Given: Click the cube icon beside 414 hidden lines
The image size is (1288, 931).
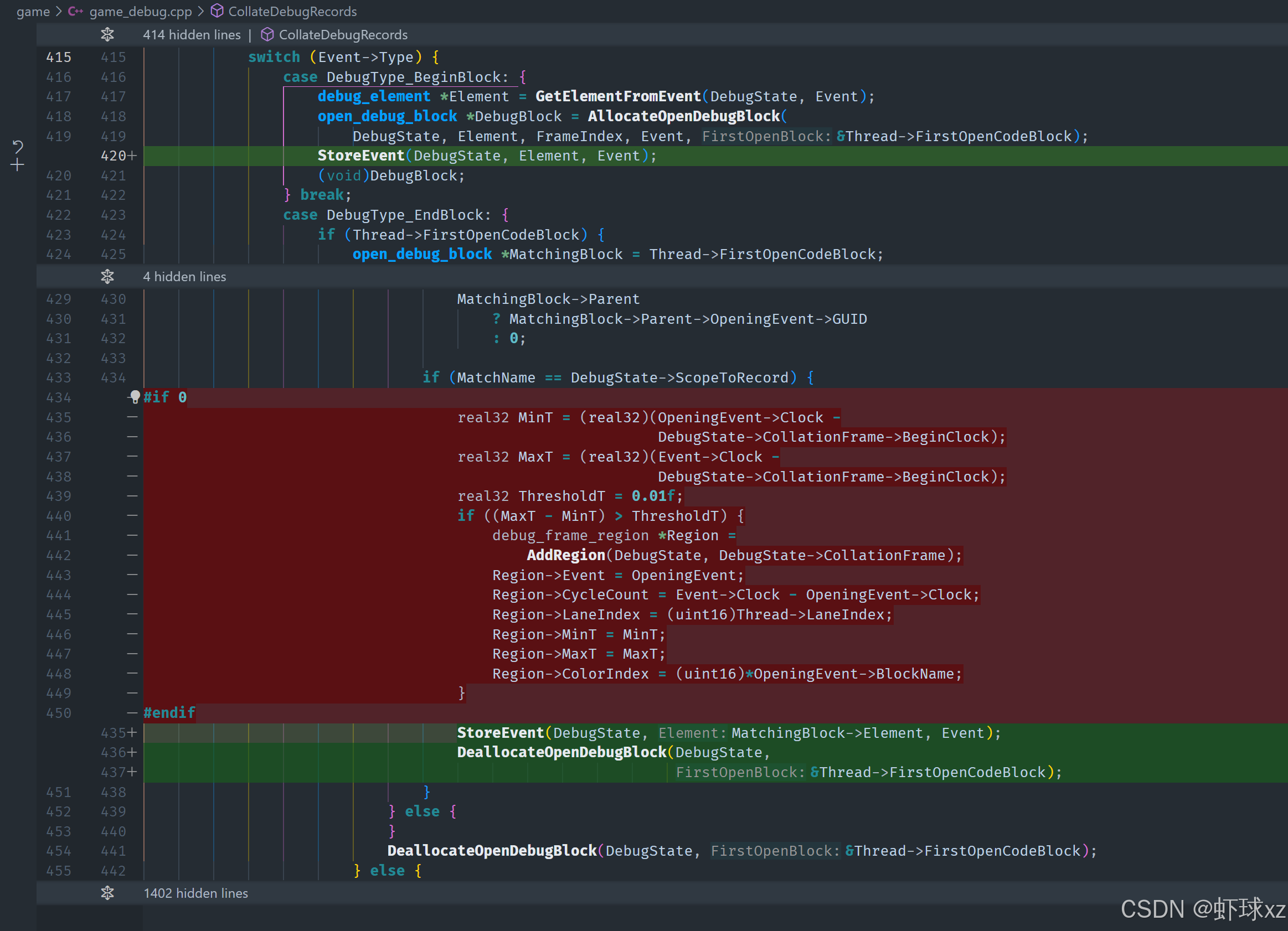Looking at the screenshot, I should pos(267,35).
